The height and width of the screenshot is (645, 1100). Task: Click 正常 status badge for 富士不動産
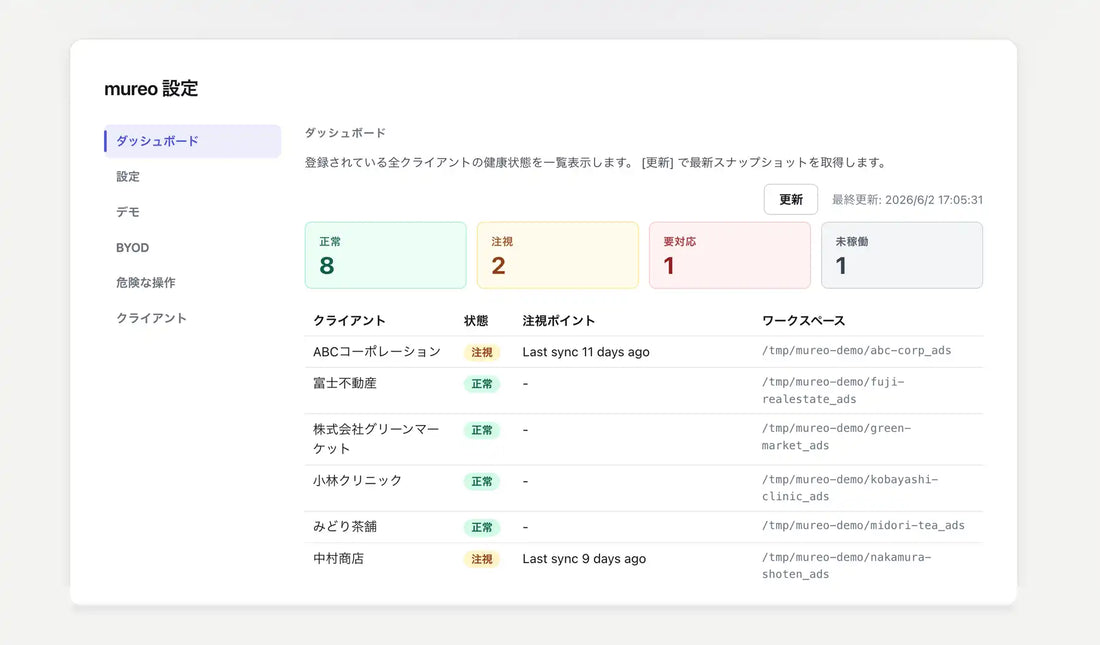(x=481, y=384)
